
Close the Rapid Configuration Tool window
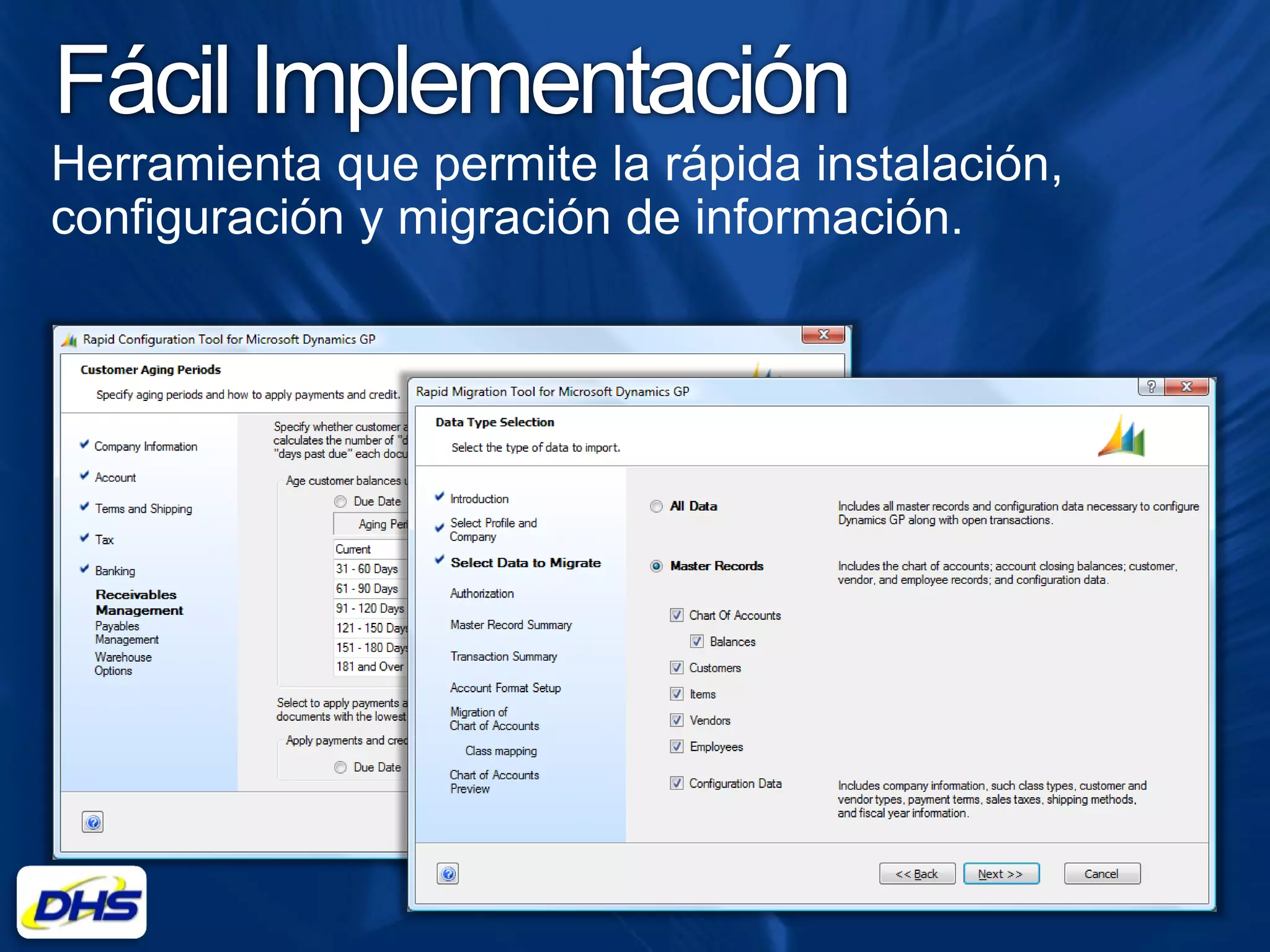(824, 335)
